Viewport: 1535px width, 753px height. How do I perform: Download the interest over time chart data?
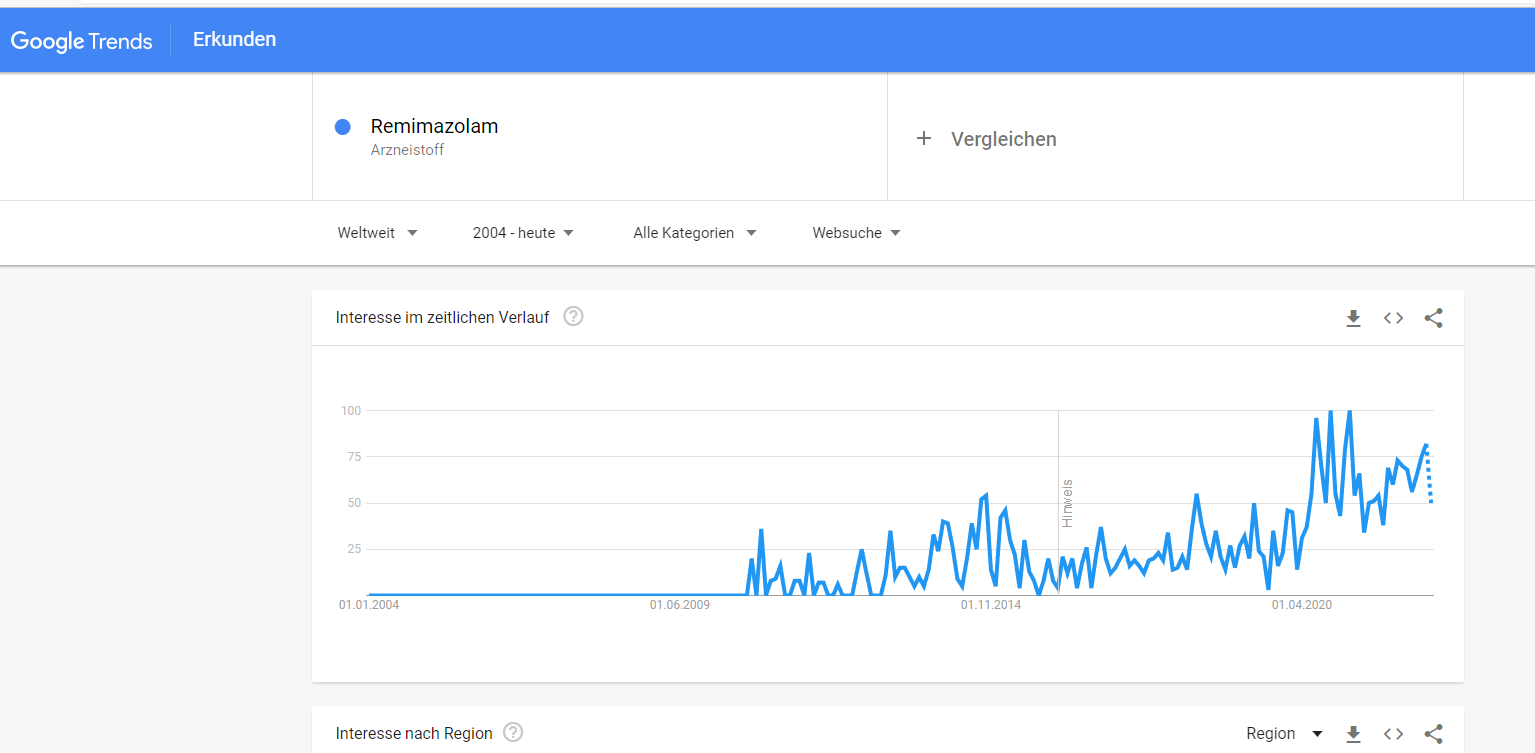(1353, 318)
